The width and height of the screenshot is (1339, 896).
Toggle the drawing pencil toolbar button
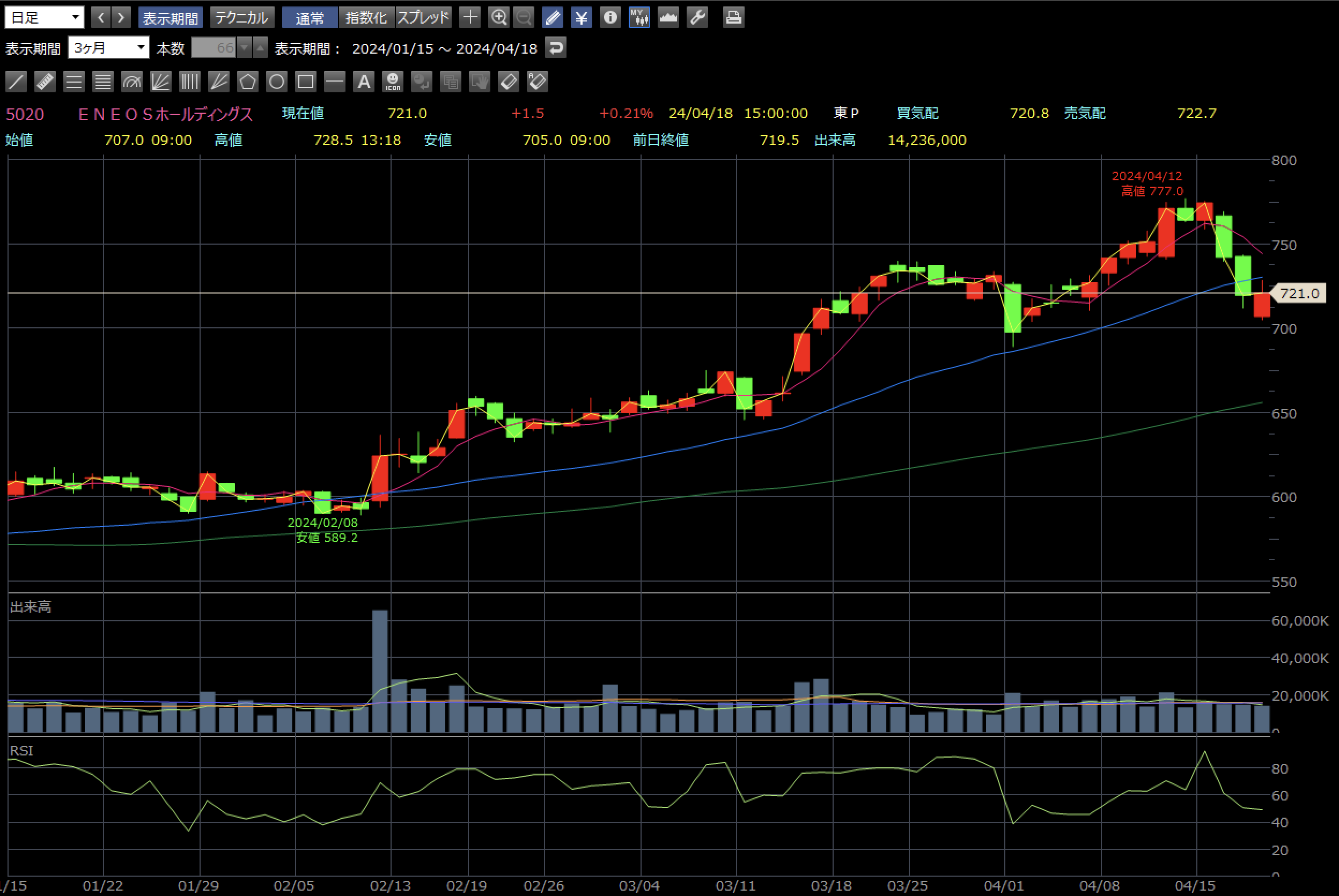point(553,17)
